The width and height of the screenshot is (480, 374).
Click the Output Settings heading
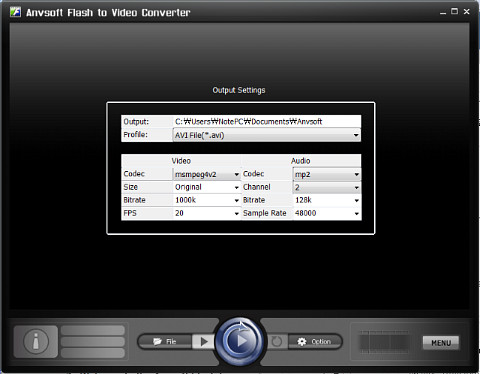coord(239,90)
